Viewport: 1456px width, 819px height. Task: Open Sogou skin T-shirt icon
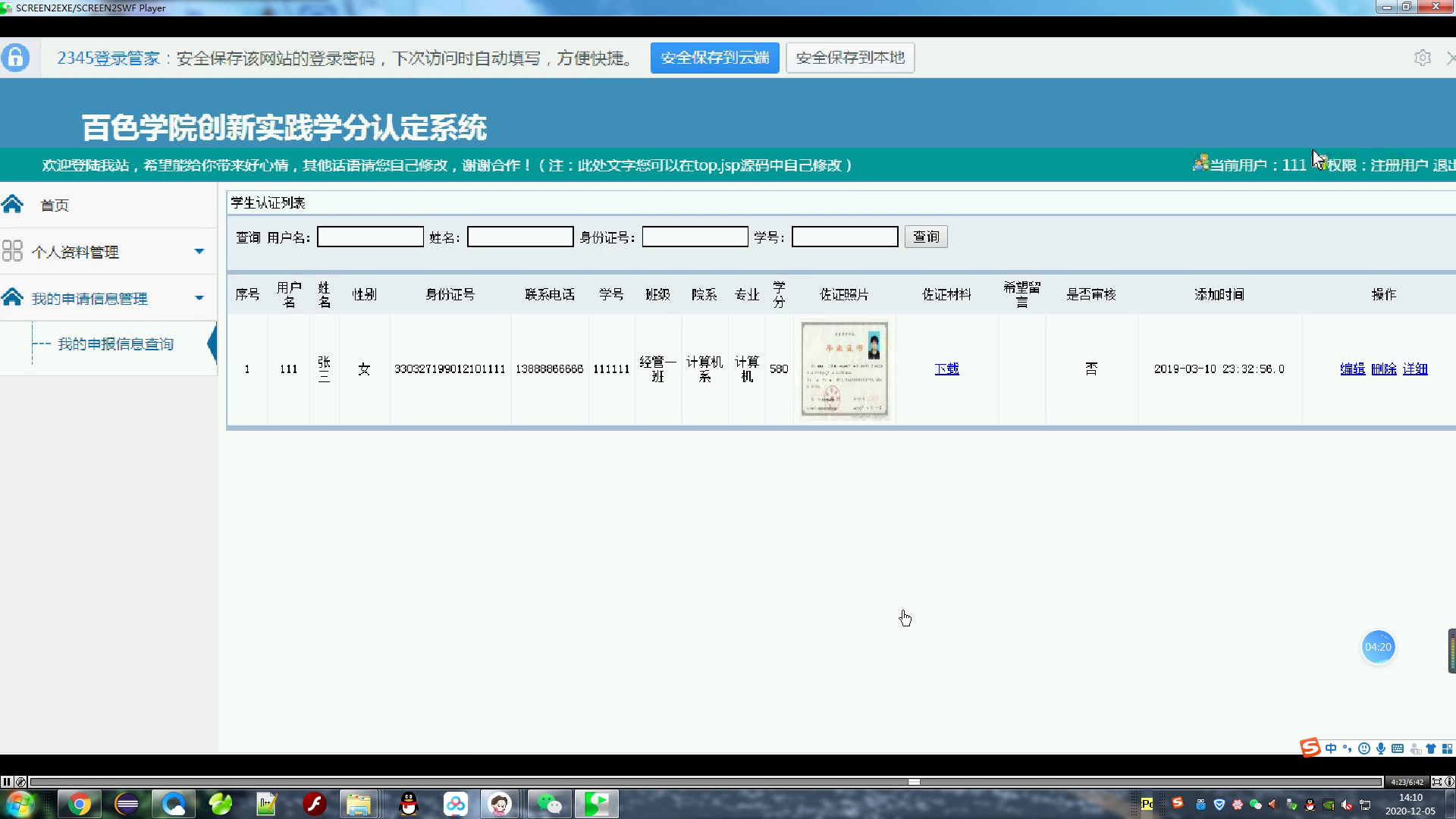pos(1431,748)
